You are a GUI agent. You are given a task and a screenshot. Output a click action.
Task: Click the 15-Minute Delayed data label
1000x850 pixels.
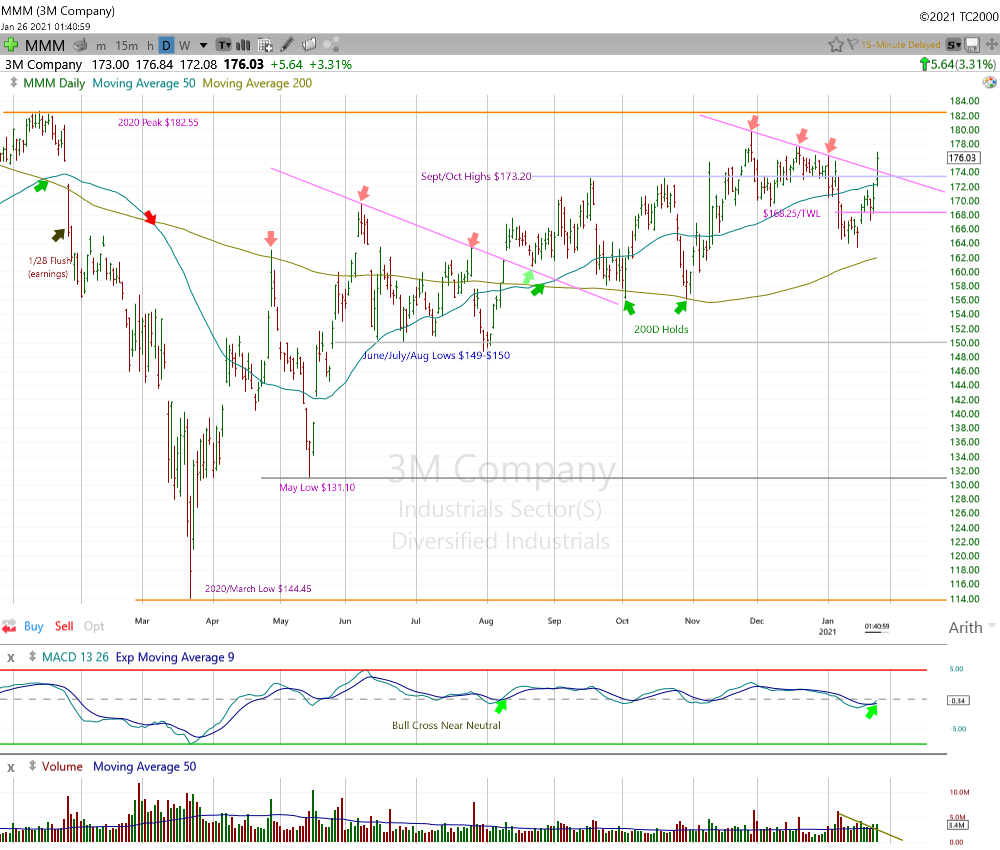901,45
